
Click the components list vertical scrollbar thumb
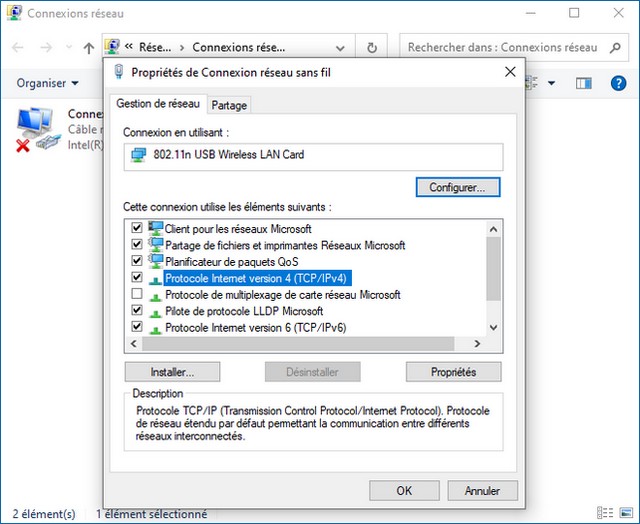click(x=493, y=269)
